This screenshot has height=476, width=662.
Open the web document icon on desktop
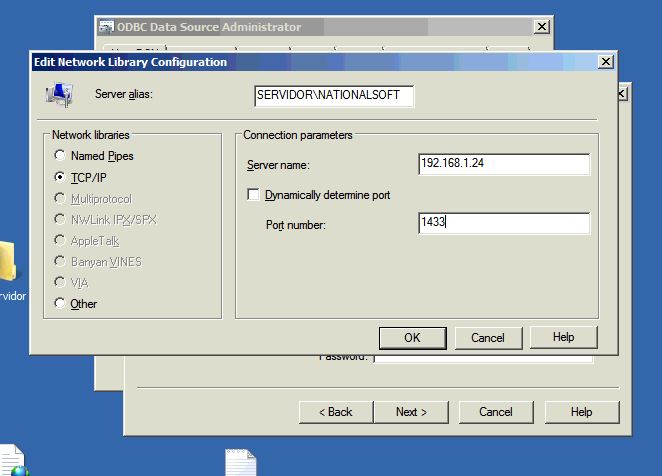pyautogui.click(x=14, y=460)
